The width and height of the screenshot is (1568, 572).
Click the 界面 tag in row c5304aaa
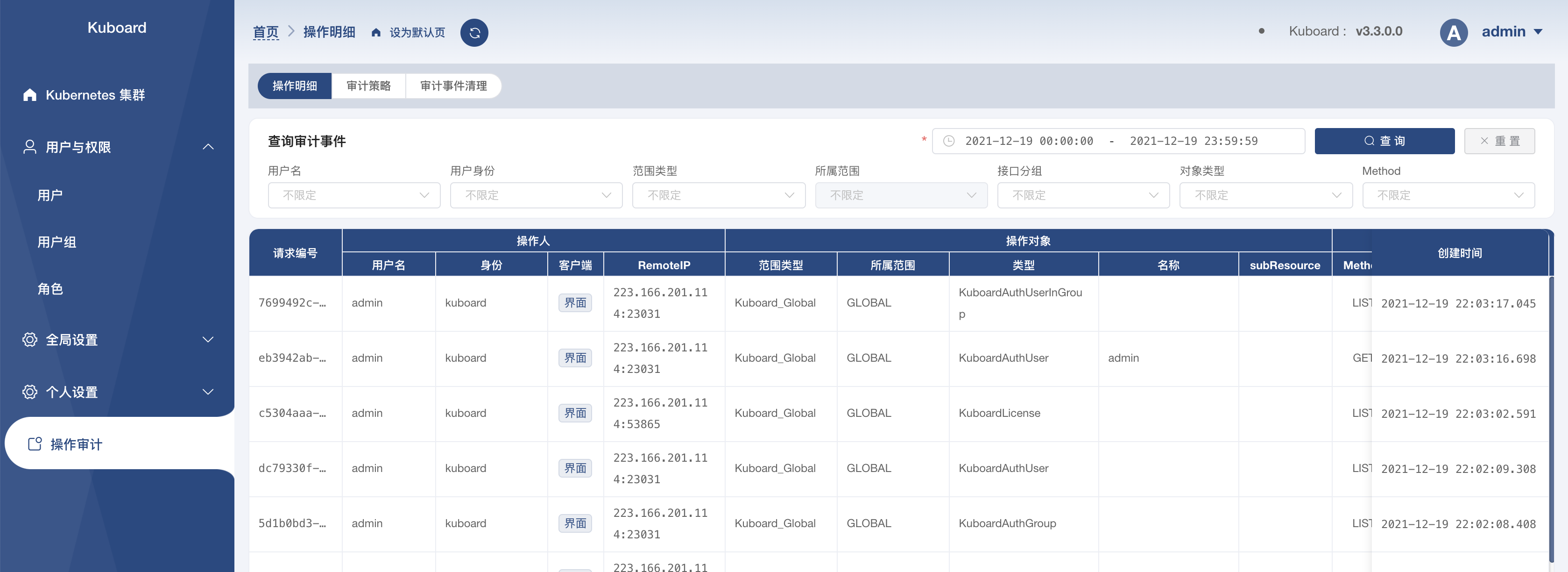click(x=575, y=413)
